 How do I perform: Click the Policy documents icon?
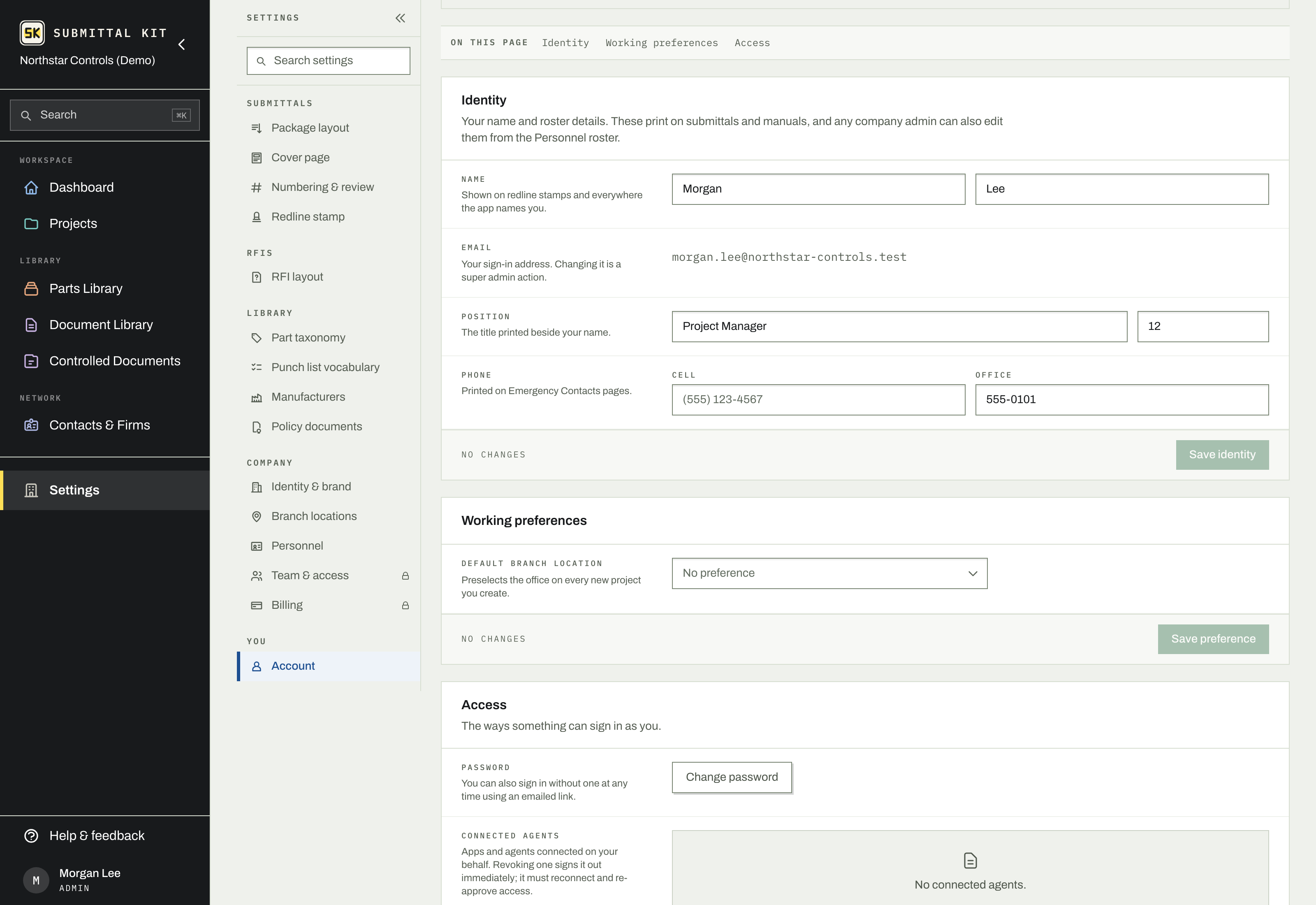(257, 427)
